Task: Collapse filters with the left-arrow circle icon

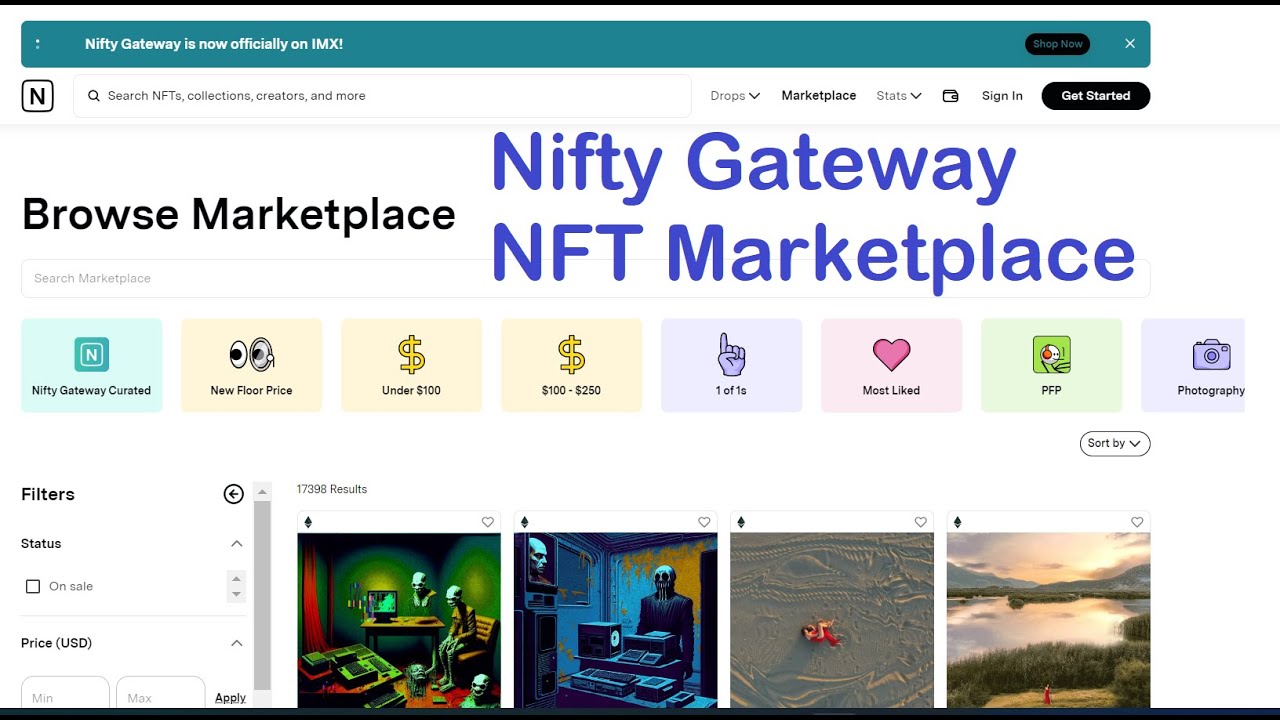Action: [234, 494]
